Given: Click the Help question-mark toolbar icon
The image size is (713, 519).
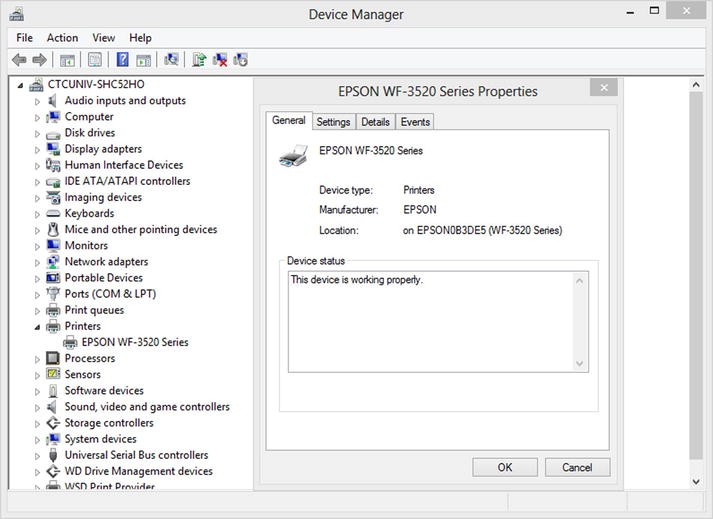Looking at the screenshot, I should 122,60.
